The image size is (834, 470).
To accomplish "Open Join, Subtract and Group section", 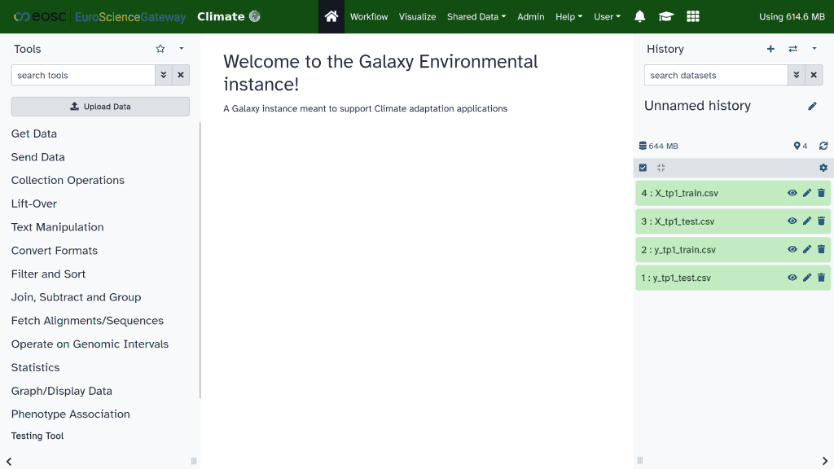I will coord(76,297).
